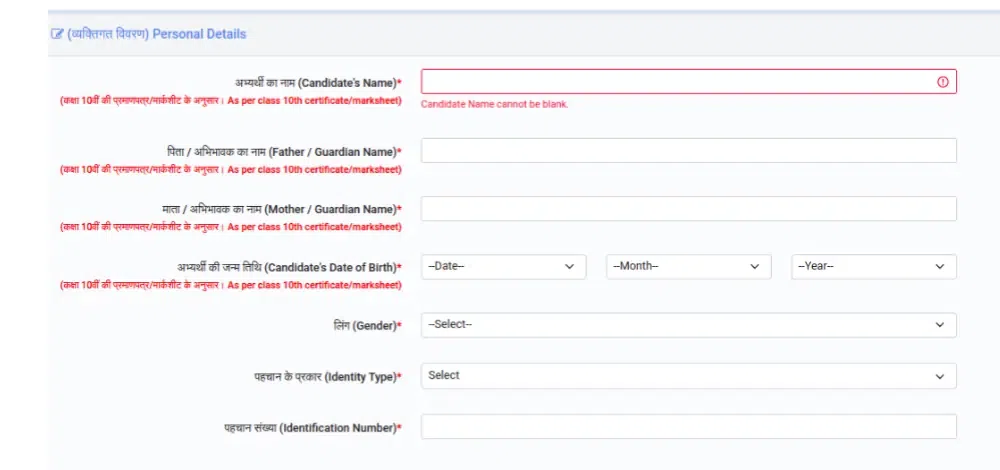Open the Year dropdown
The image size is (1000, 470).
coord(873,267)
